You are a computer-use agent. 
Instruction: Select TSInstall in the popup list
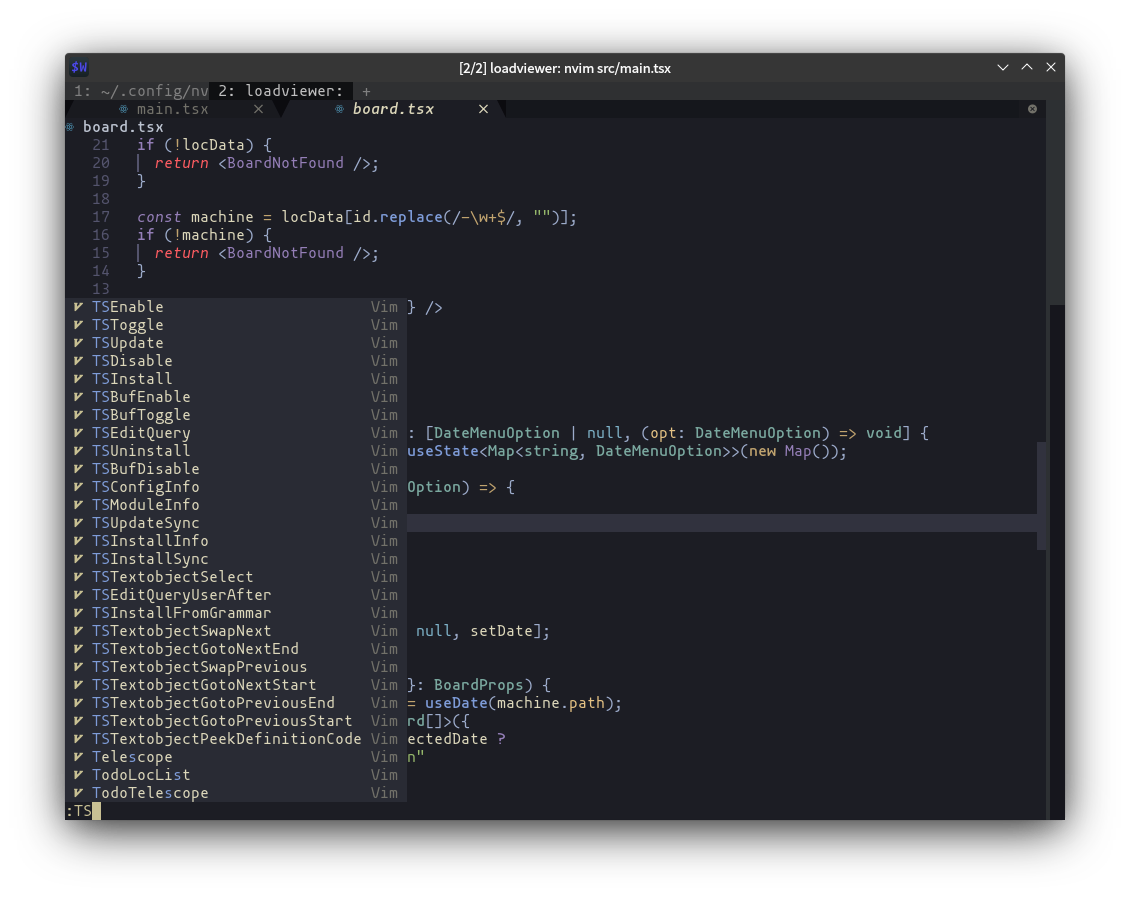236,379
